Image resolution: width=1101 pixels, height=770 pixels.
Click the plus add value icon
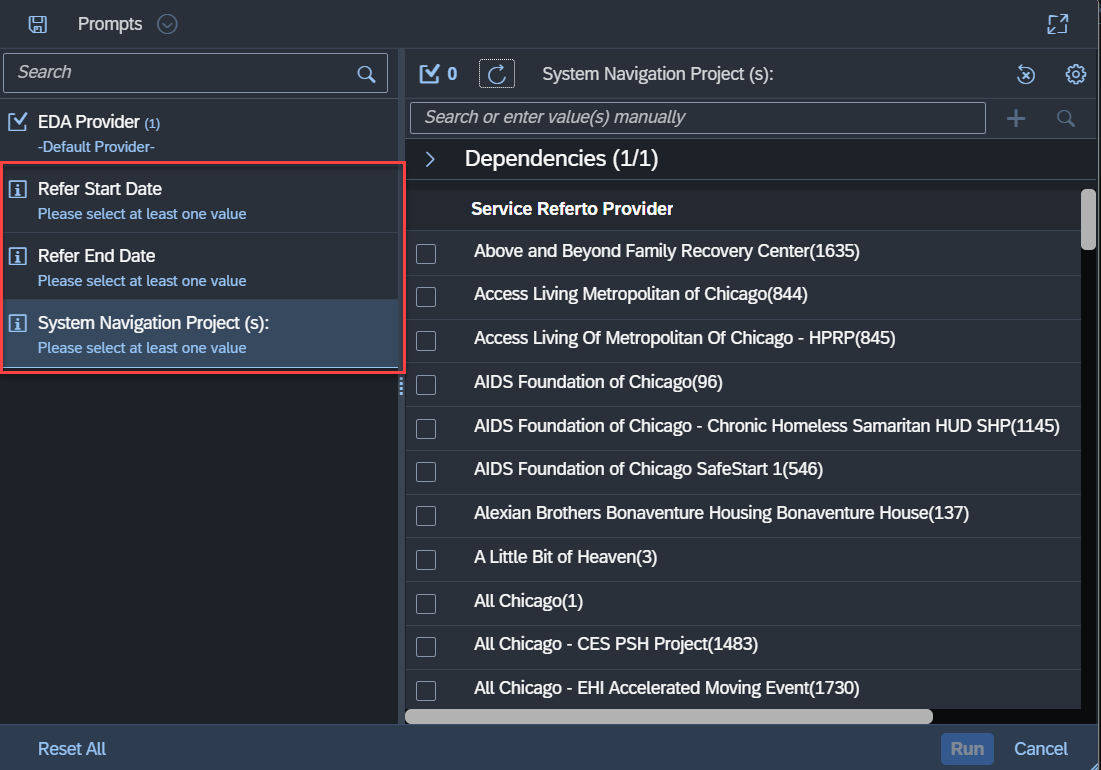click(x=1016, y=118)
